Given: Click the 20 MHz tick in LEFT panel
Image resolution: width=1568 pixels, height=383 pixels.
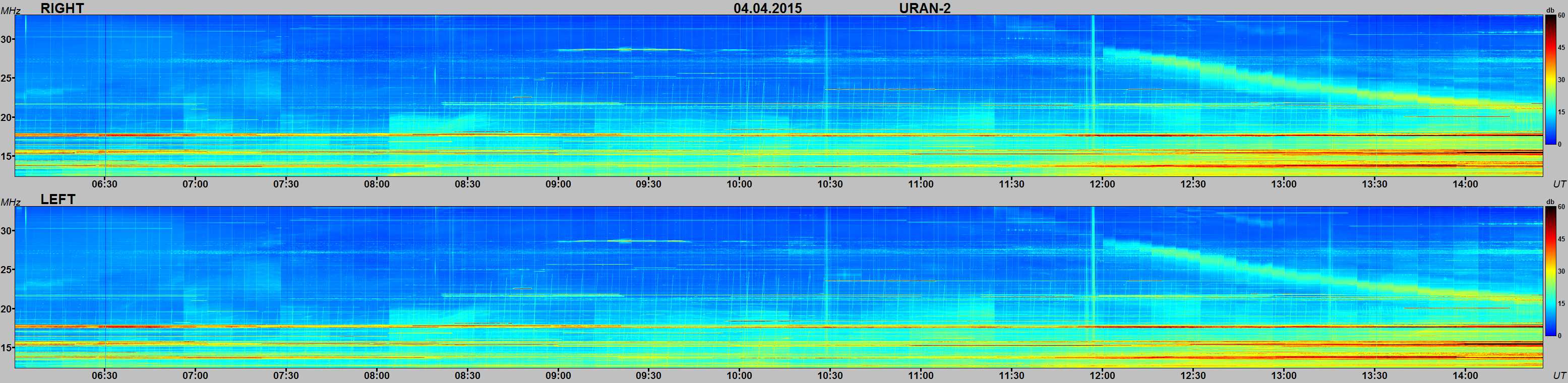Looking at the screenshot, I should [7, 309].
